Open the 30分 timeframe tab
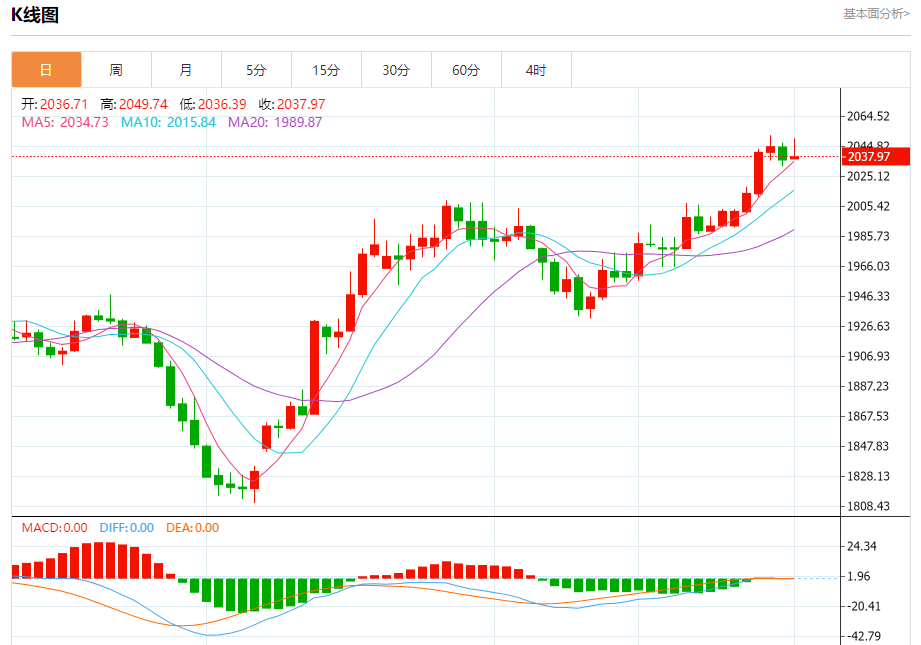Image resolution: width=921 pixels, height=645 pixels. point(396,70)
